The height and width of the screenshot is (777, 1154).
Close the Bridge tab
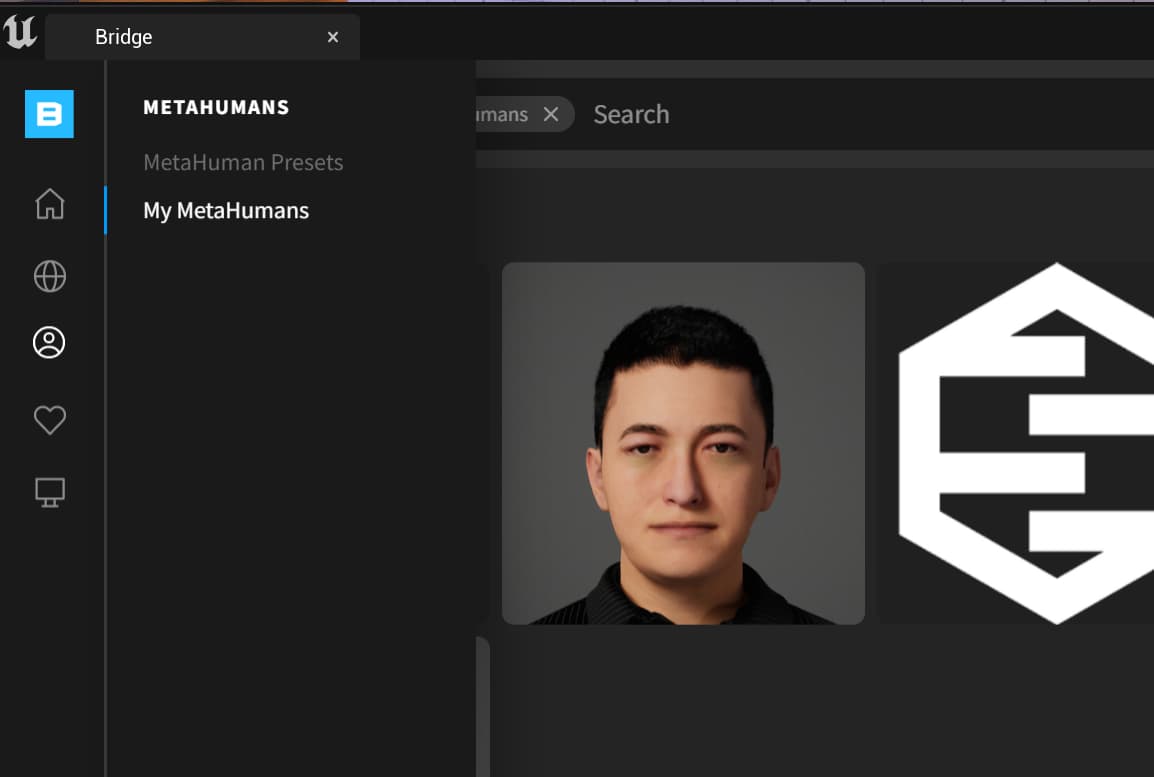coord(333,37)
